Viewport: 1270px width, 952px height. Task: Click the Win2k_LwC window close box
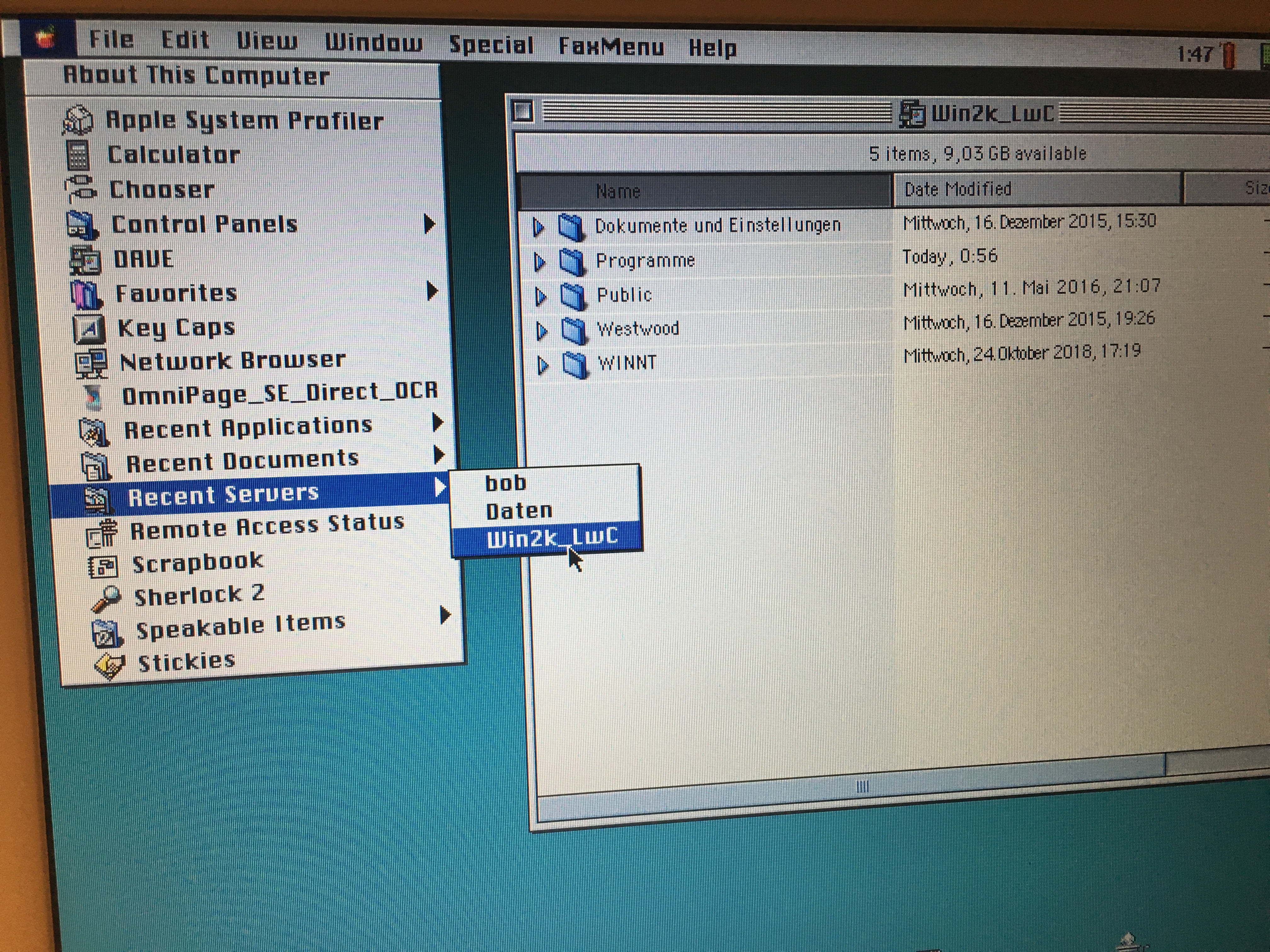[x=523, y=111]
